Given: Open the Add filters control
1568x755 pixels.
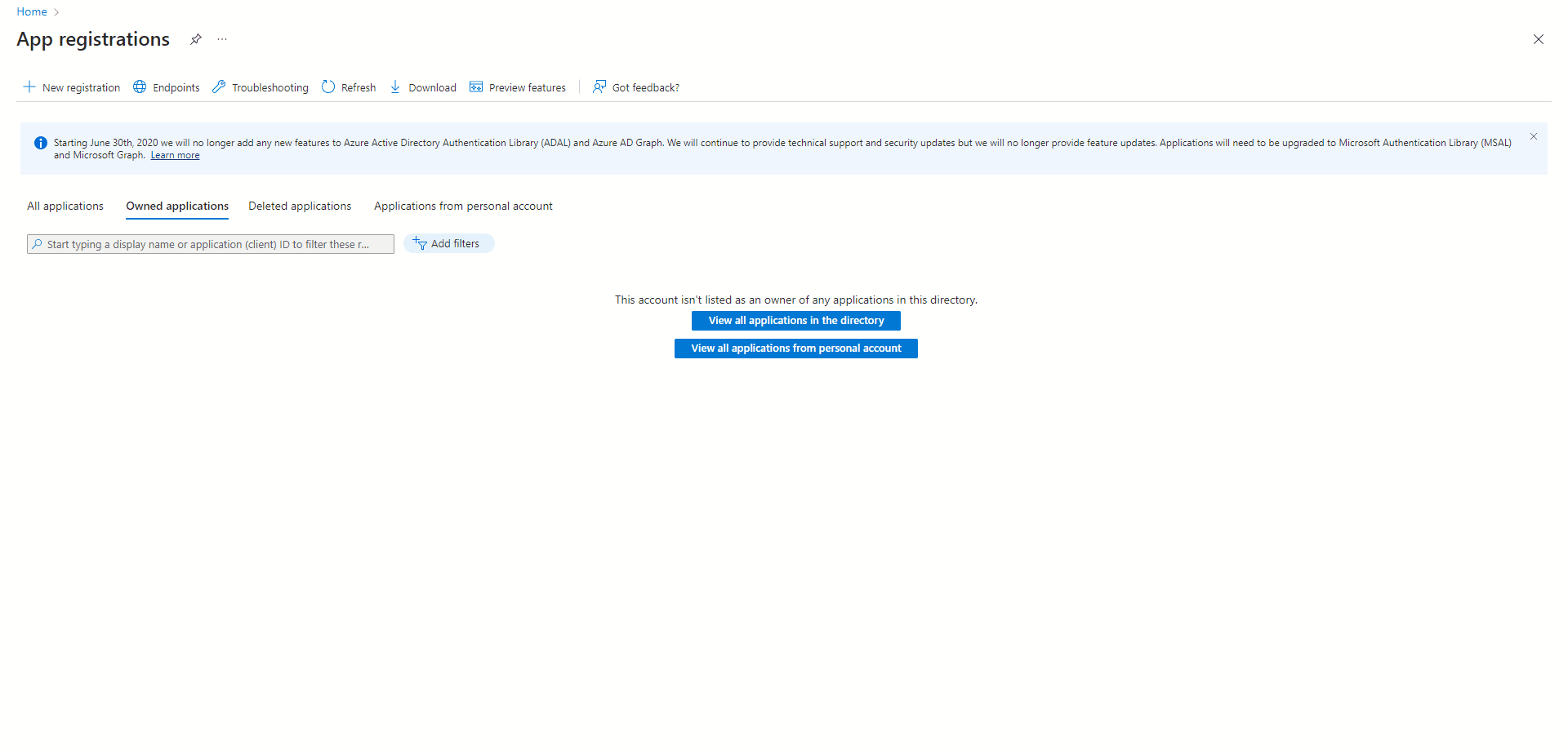Looking at the screenshot, I should click(x=448, y=243).
